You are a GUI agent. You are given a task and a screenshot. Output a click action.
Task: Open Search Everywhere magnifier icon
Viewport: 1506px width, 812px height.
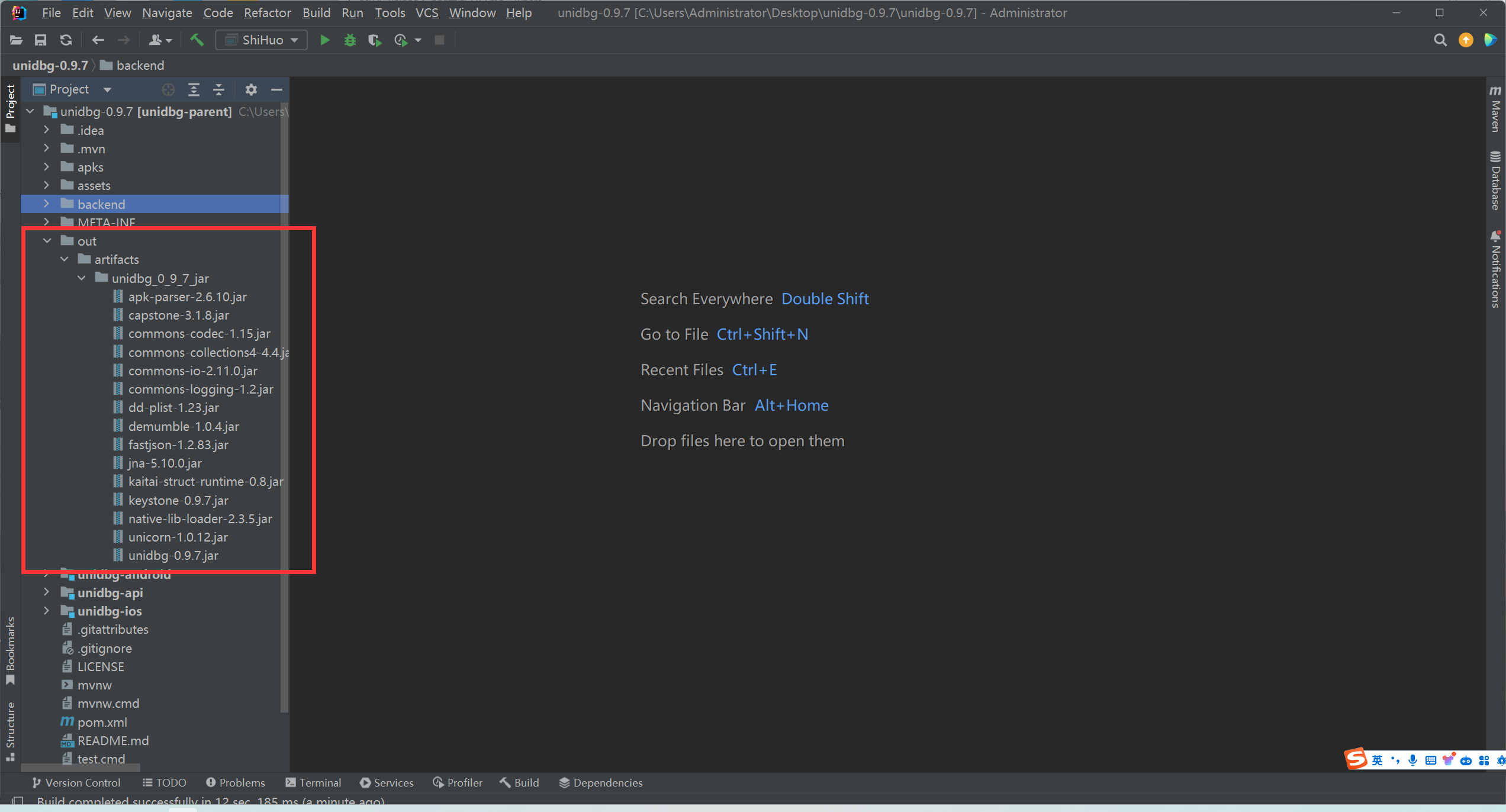(x=1440, y=40)
